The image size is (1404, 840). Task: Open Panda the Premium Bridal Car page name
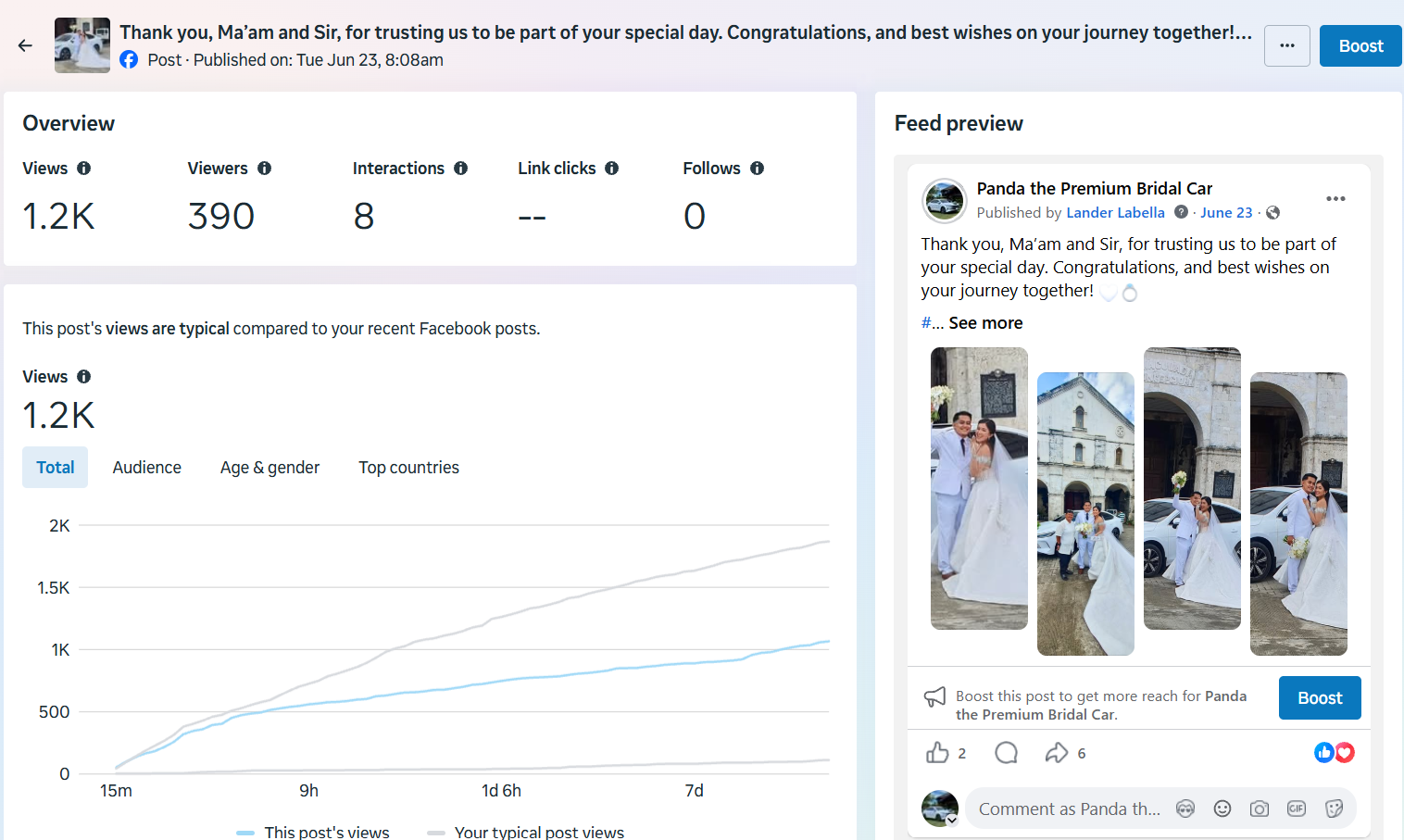coord(1095,189)
